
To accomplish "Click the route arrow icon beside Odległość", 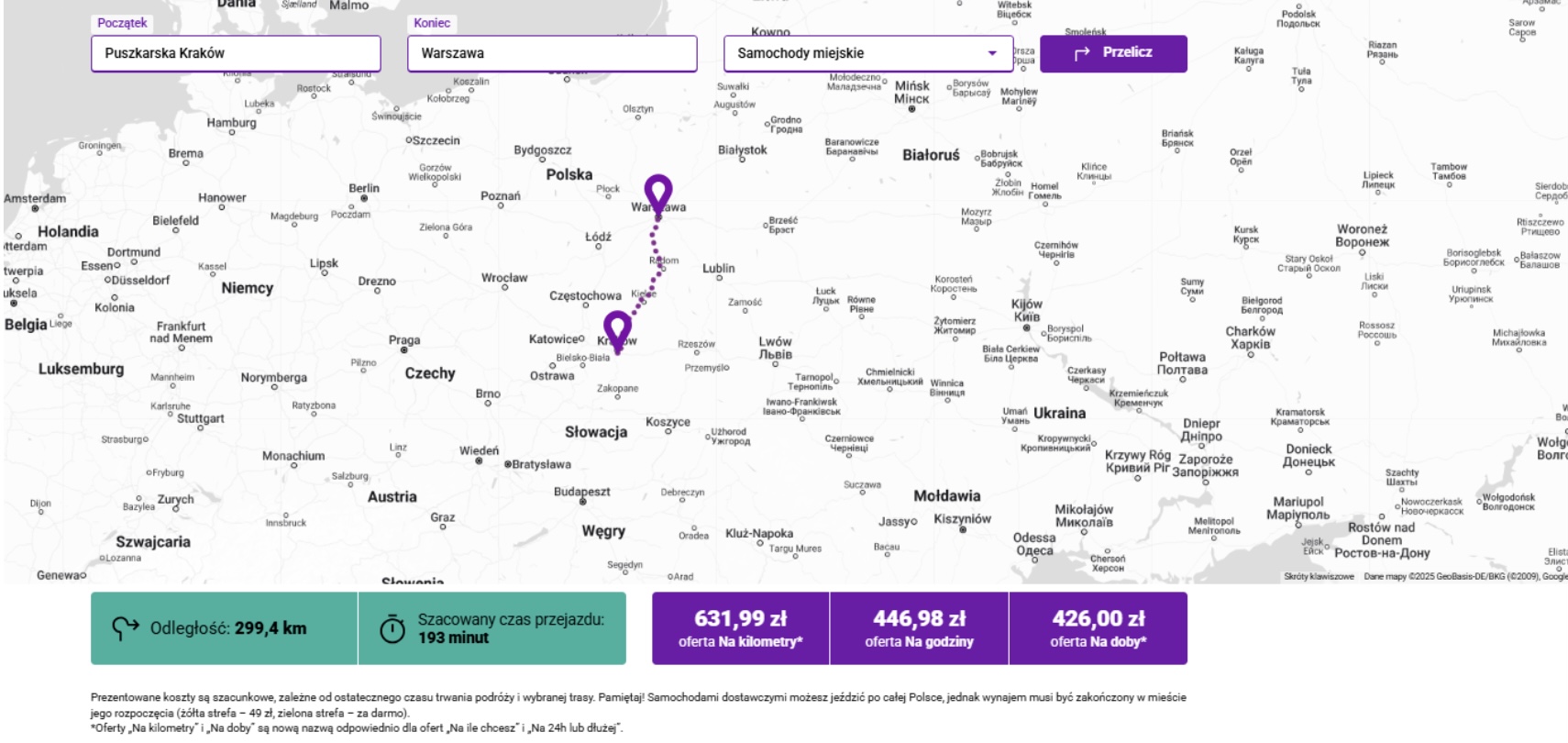I will (125, 628).
